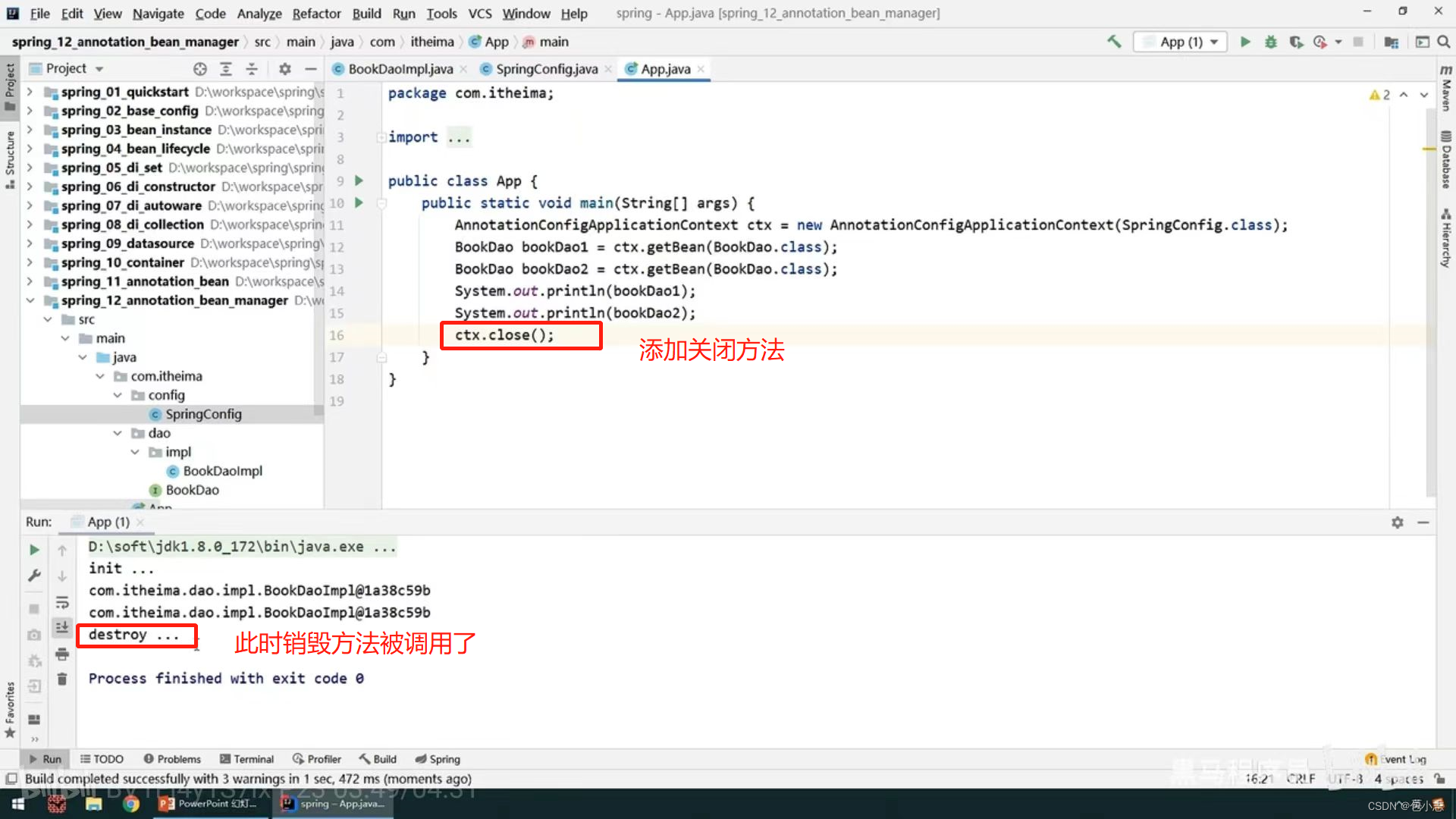
Task: Expand the folded import block
Action: pos(381,137)
